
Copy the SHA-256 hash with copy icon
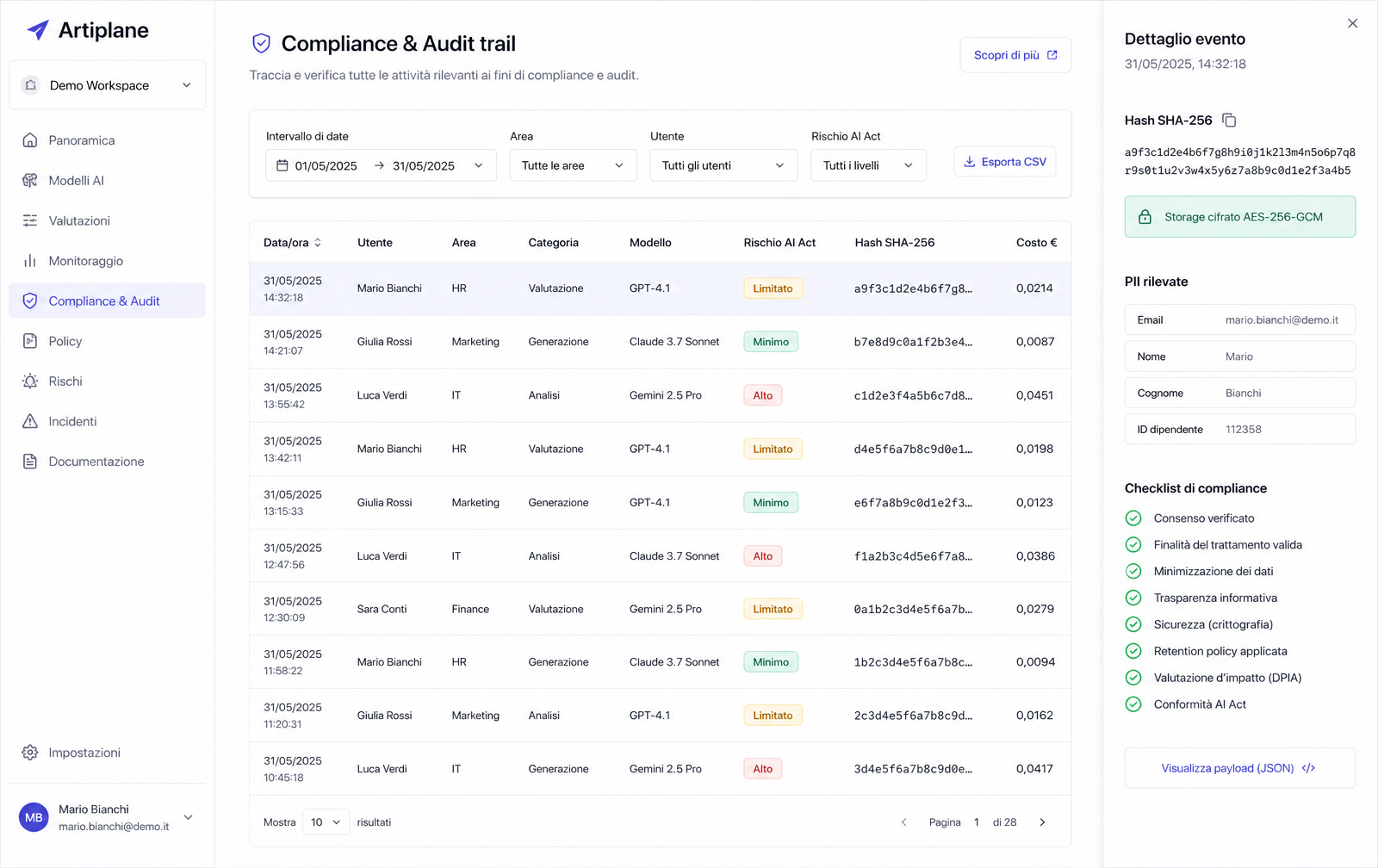(x=1229, y=121)
